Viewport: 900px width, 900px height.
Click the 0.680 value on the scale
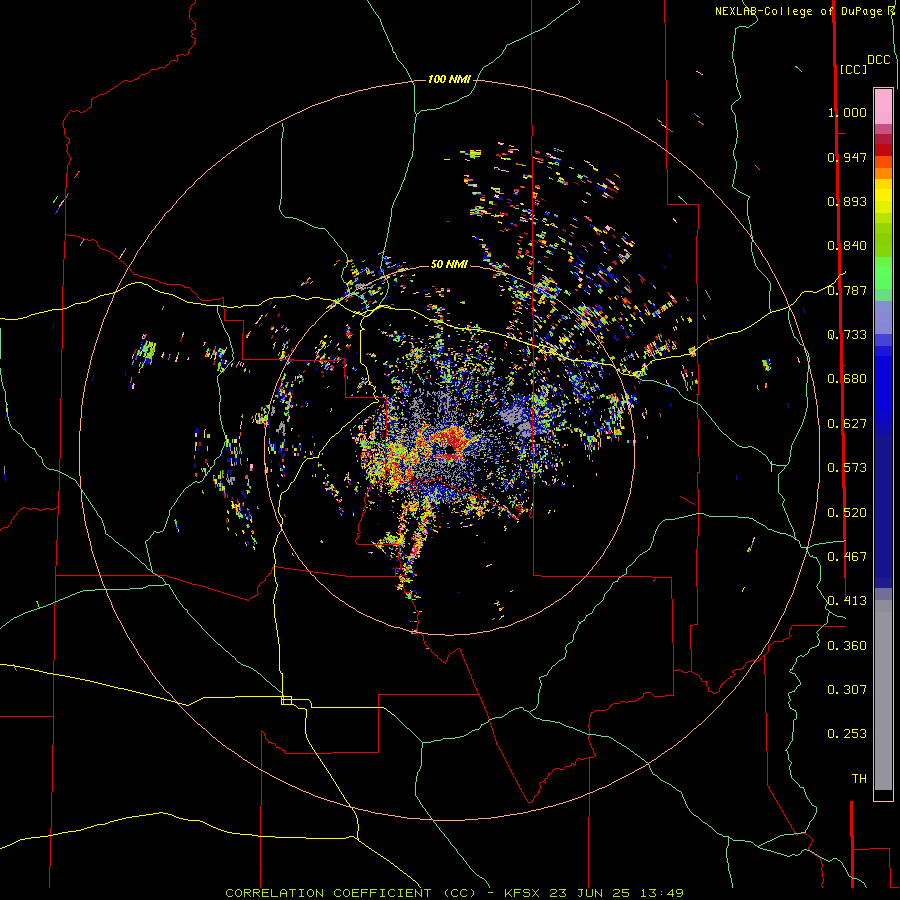tap(847, 379)
